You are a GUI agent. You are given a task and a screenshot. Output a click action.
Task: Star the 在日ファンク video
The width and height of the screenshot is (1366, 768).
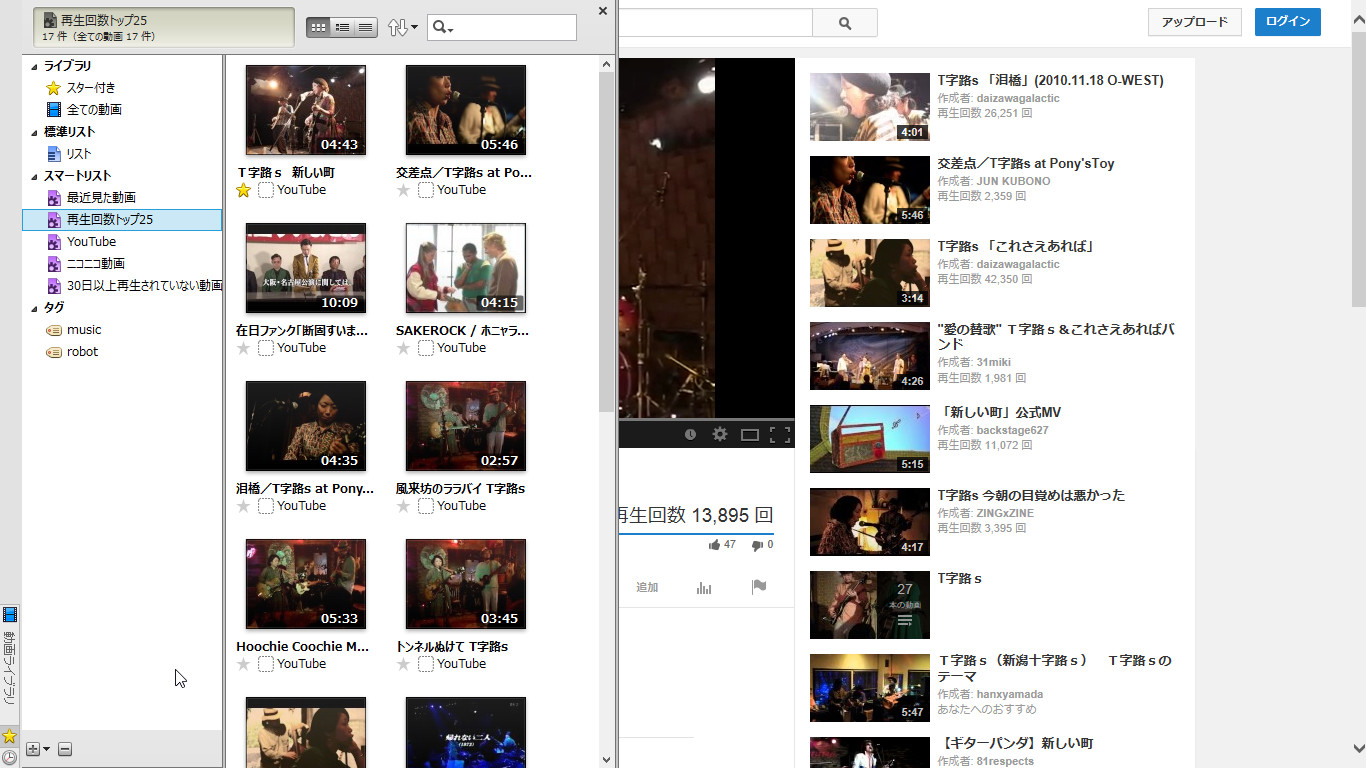click(244, 348)
